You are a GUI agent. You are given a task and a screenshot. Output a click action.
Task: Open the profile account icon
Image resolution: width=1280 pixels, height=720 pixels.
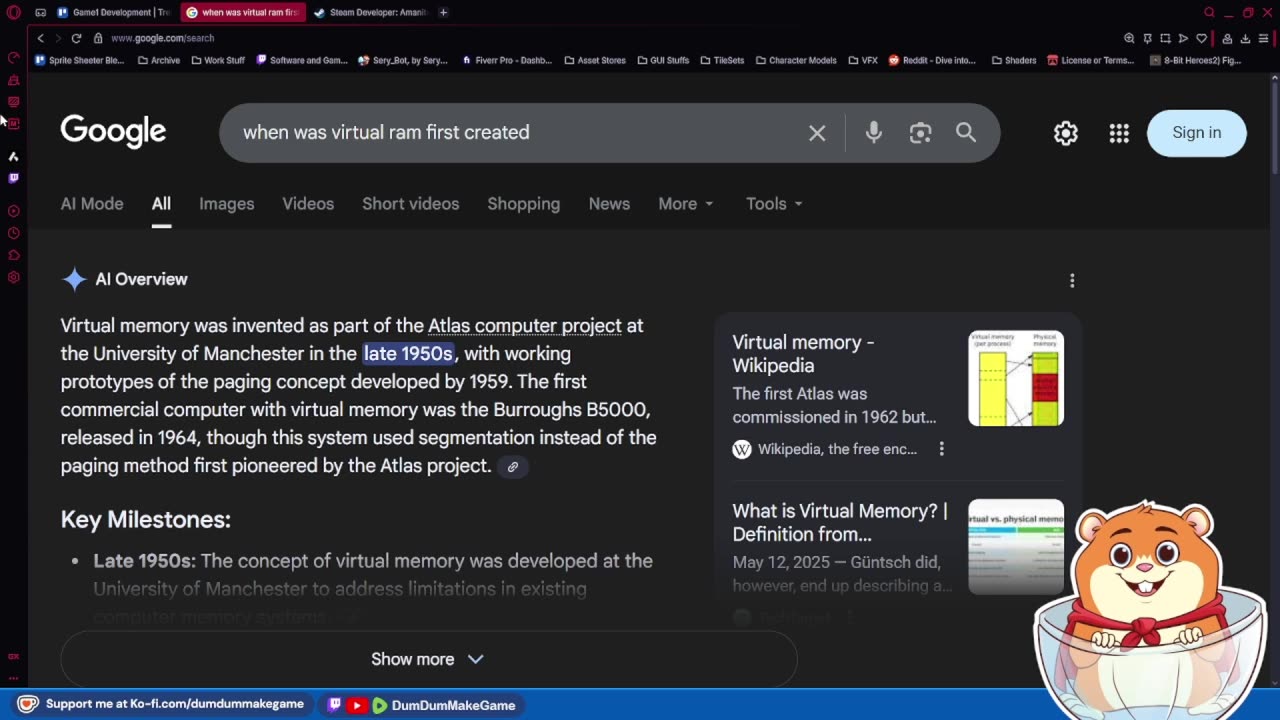[x=1226, y=38]
